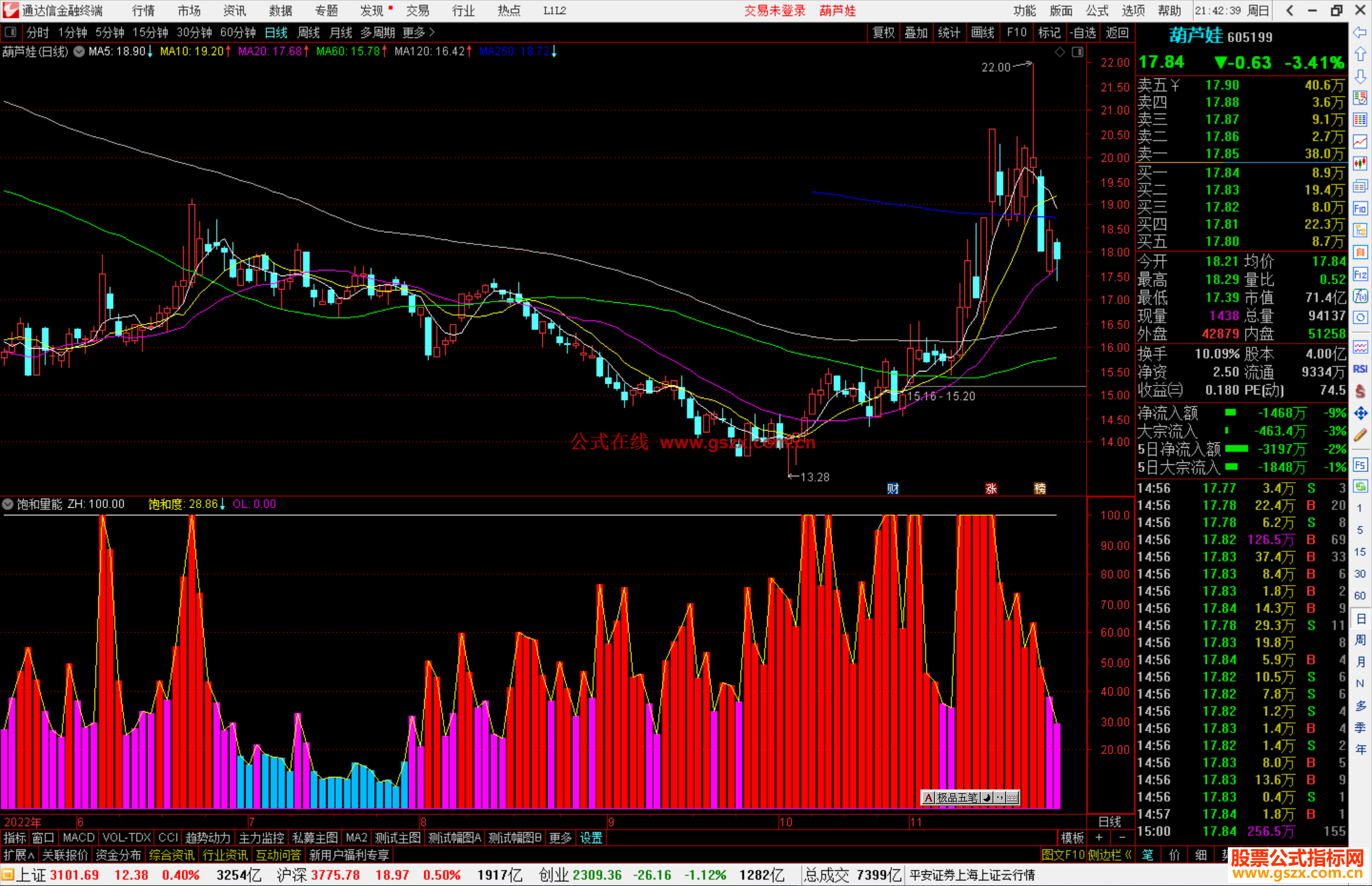Expand the 更多 periods chevron
1372x886 pixels.
432,32
